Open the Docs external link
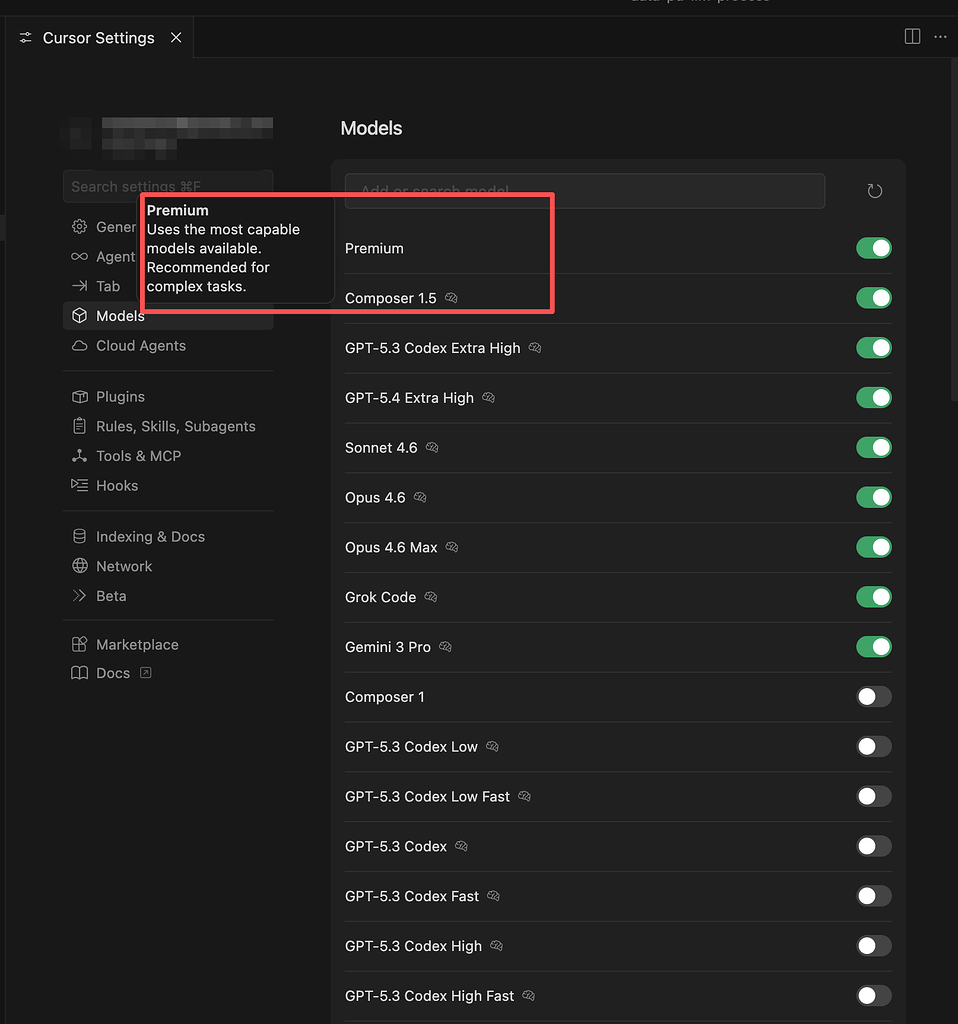The height and width of the screenshot is (1024, 958). (x=168, y=673)
